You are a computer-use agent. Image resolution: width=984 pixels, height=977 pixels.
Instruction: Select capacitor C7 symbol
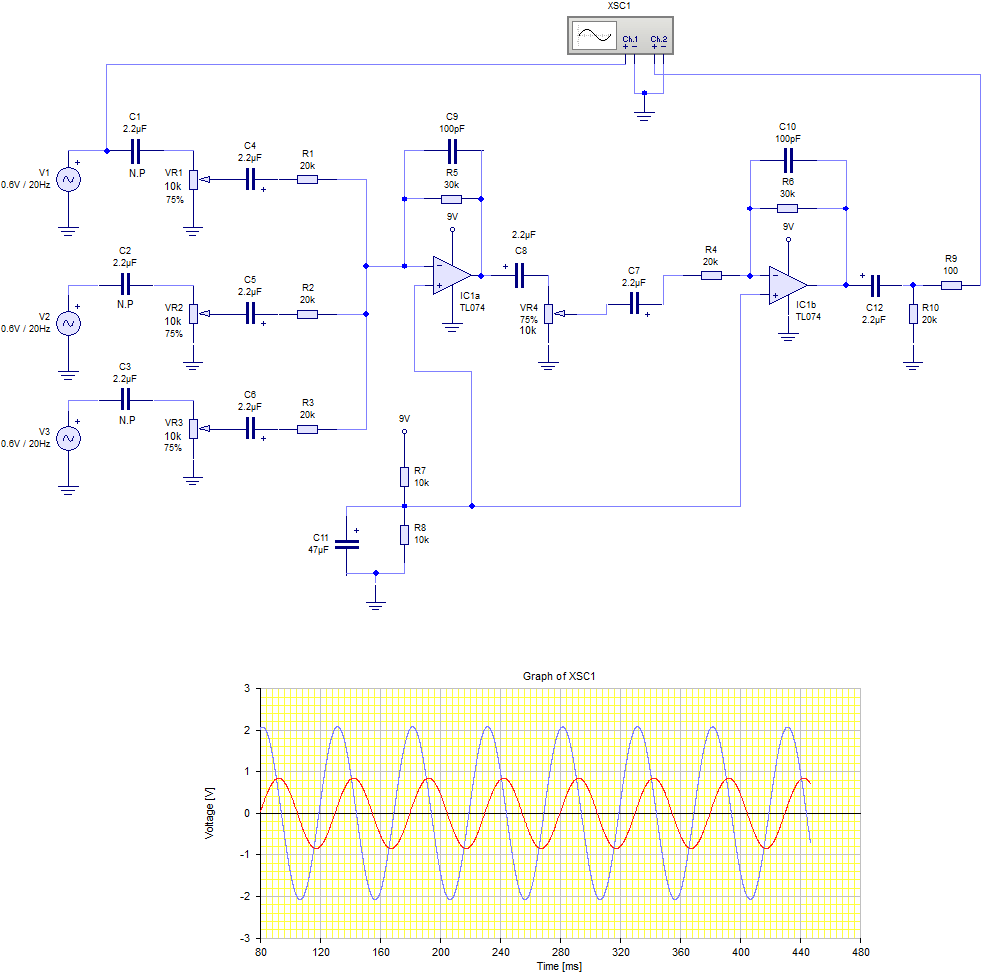coord(634,304)
